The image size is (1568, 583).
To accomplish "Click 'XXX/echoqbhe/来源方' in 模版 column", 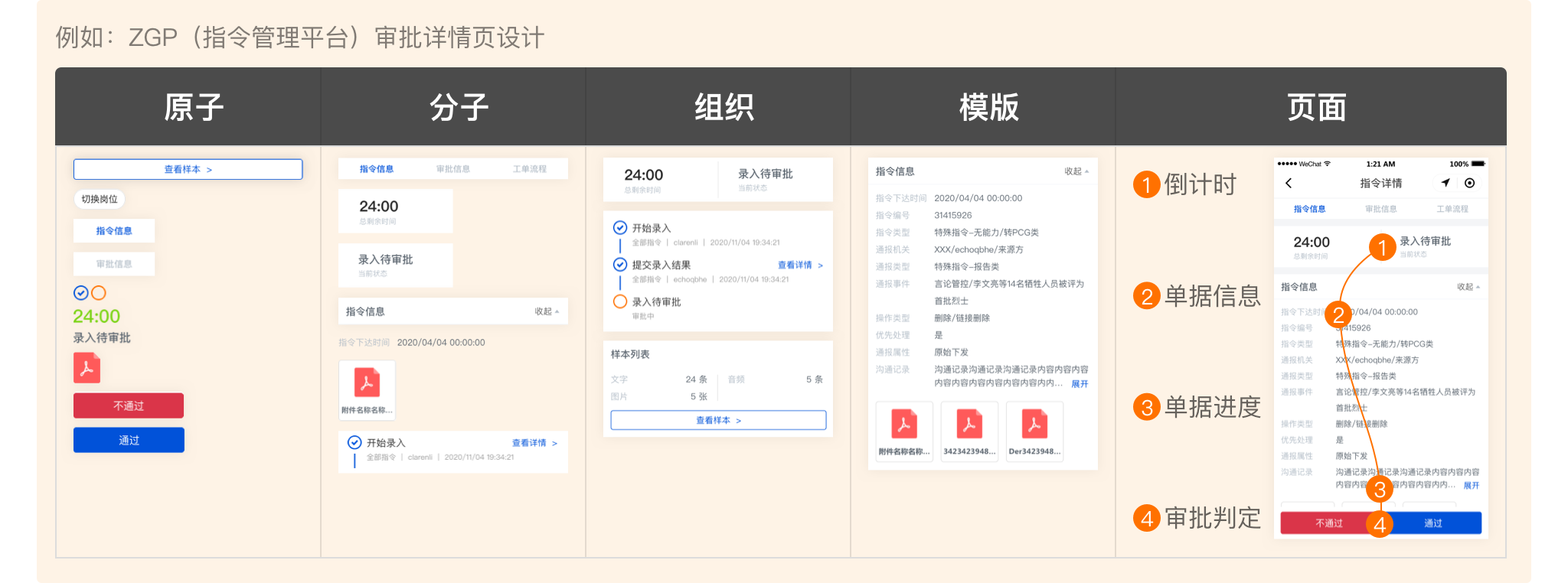I will pos(978,249).
